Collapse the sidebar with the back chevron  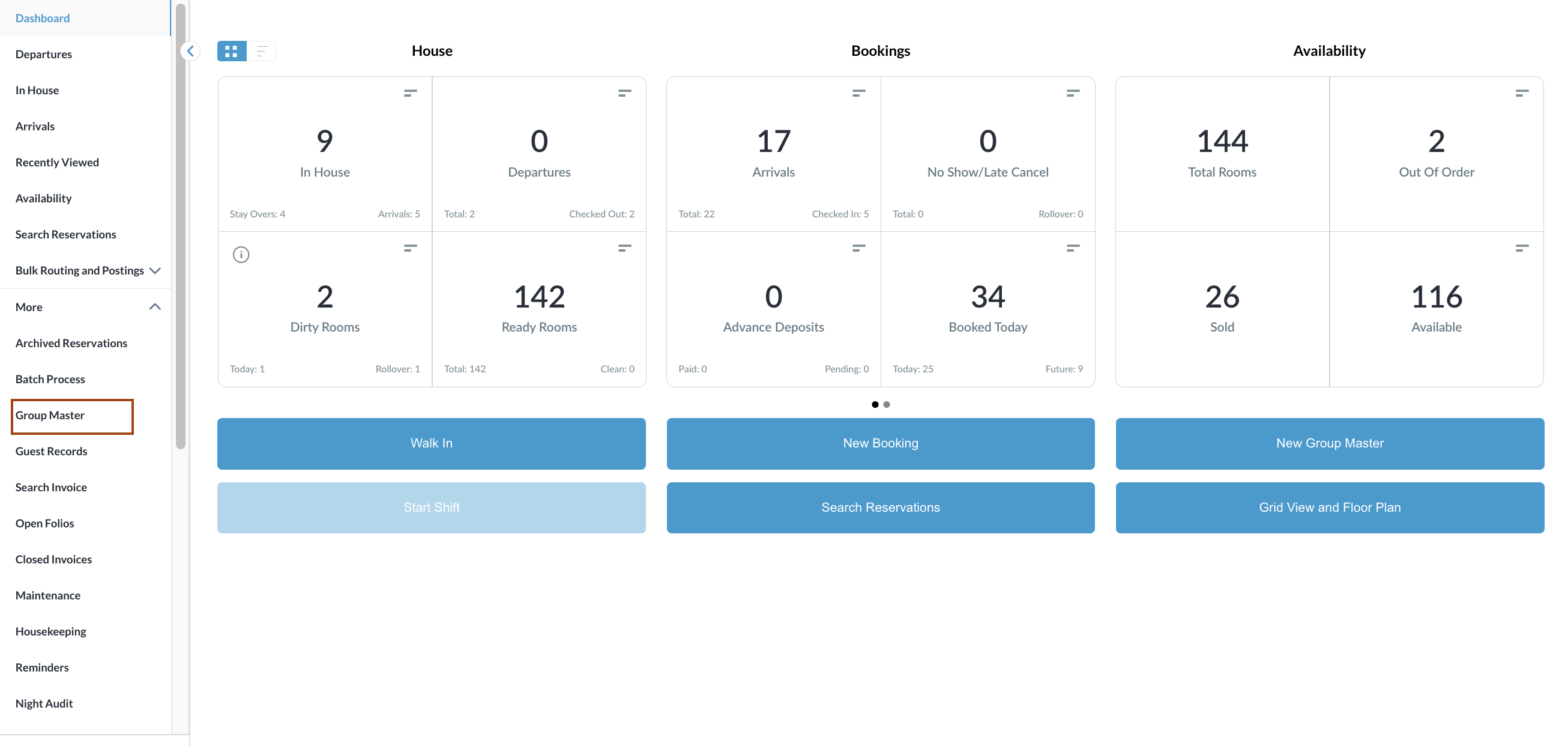(x=190, y=51)
